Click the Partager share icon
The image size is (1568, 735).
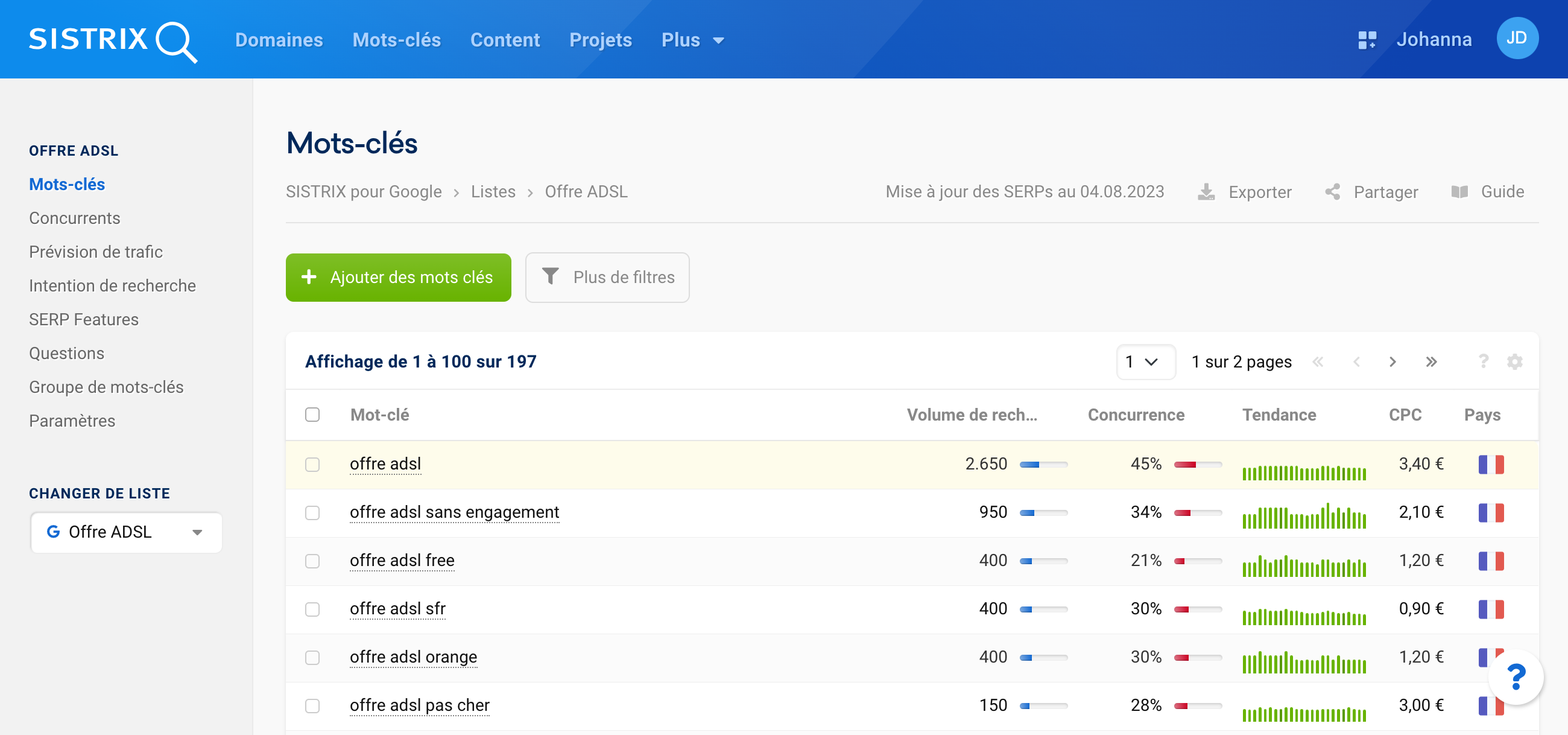pos(1332,192)
